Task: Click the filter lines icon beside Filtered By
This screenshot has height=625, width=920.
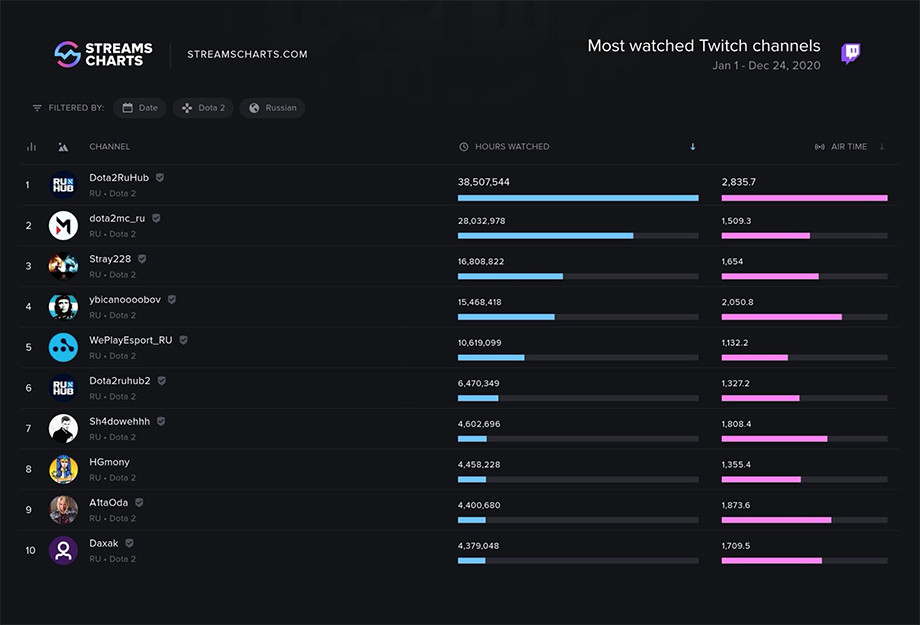Action: (x=37, y=108)
